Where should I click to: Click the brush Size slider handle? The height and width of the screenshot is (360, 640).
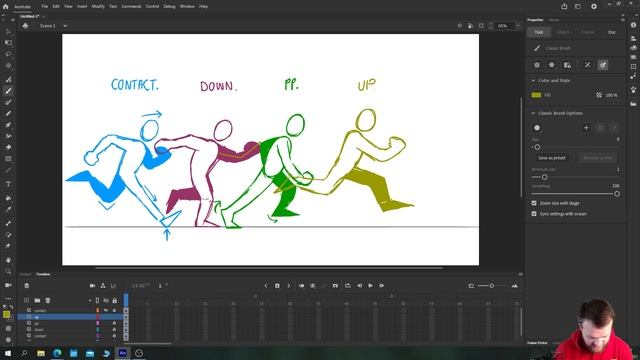[537, 147]
